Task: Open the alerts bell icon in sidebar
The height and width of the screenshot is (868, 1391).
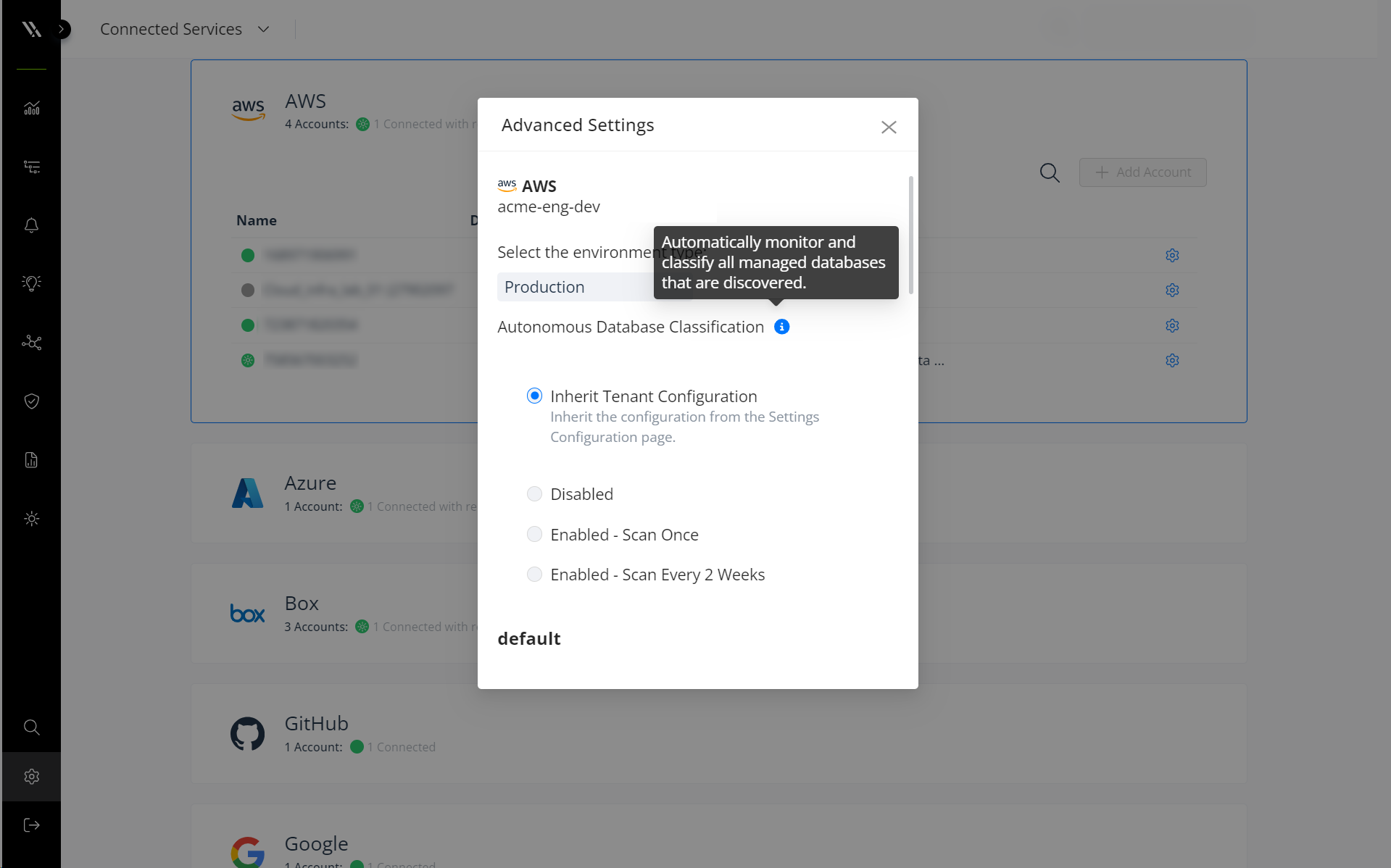Action: click(31, 225)
